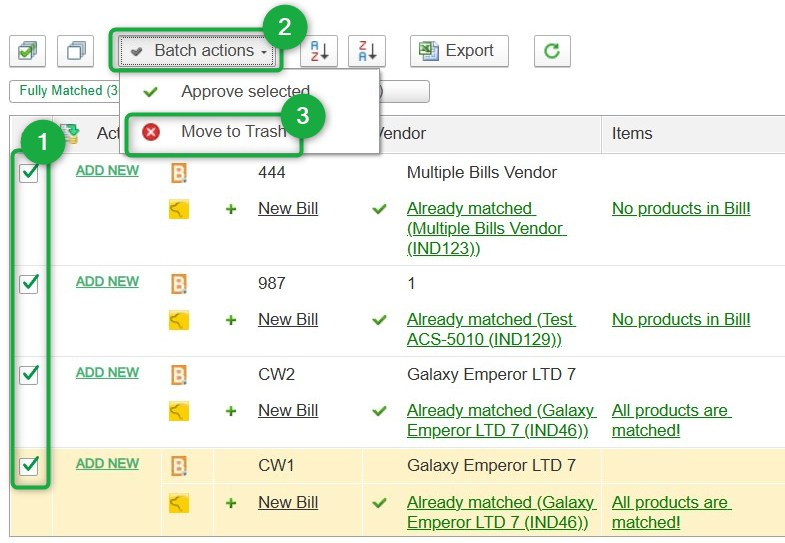Click the Export button
The width and height of the screenshot is (785, 543).
459,51
